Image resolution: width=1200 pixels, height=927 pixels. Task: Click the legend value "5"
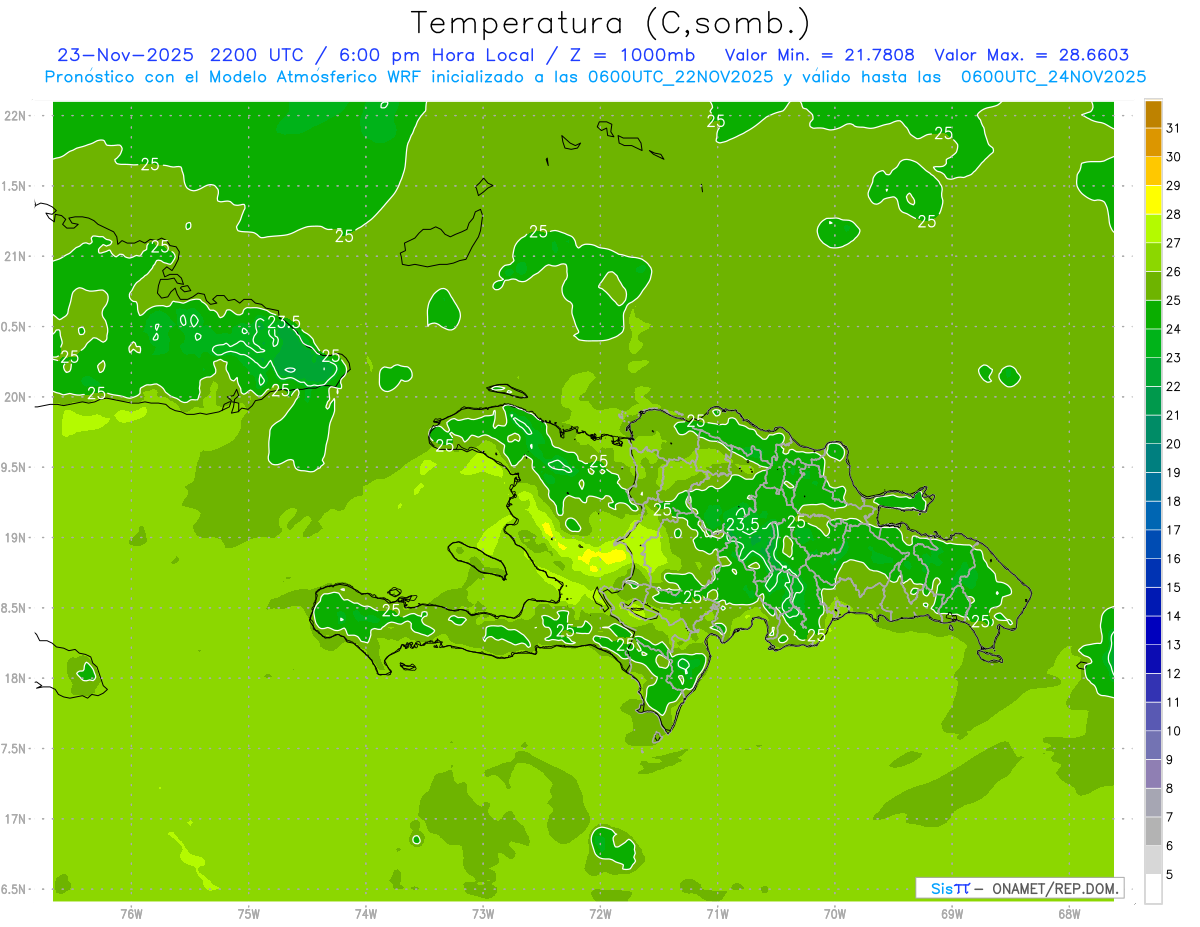pos(1170,875)
